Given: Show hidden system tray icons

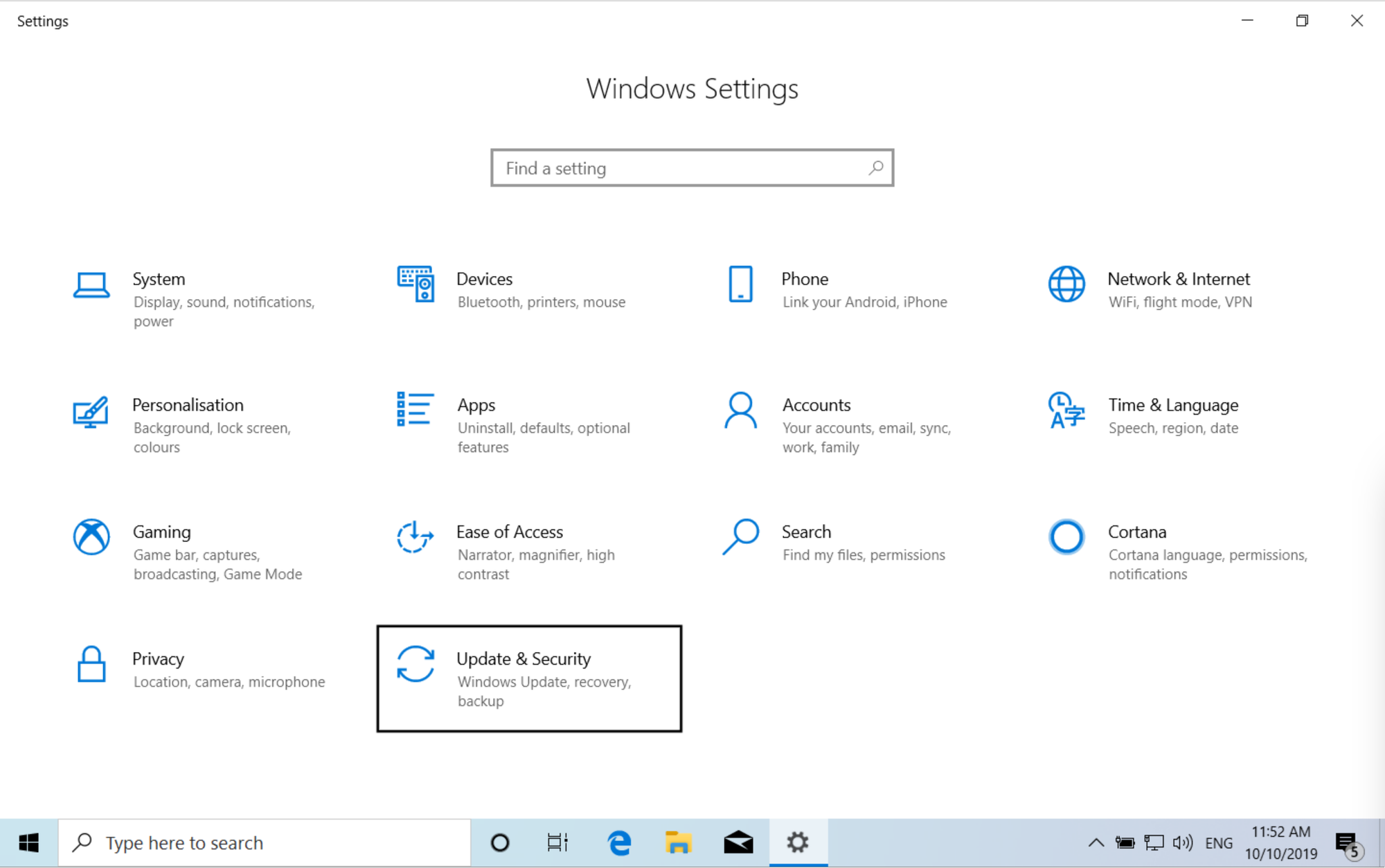Looking at the screenshot, I should (x=1096, y=842).
